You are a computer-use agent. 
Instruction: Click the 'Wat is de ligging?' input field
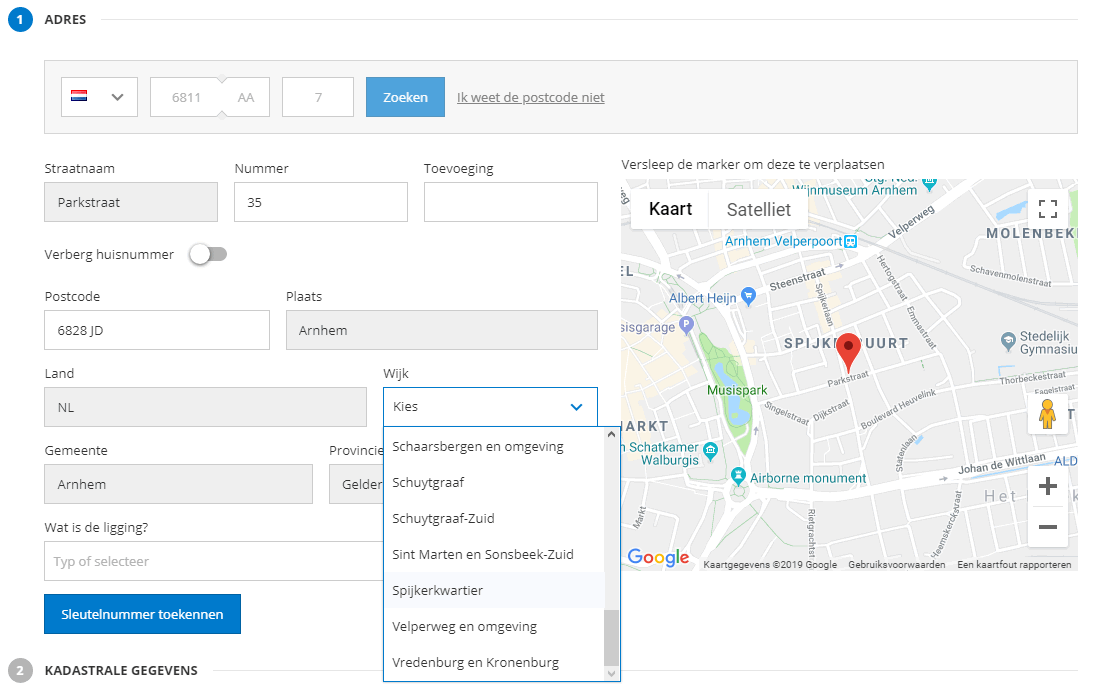click(x=213, y=561)
